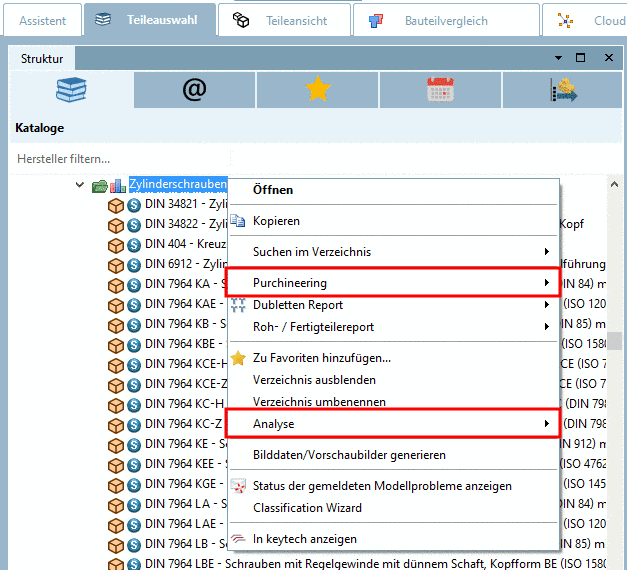This screenshot has height=570, width=627.
Task: Click the box icon of DIN 7964 KA
Action: (116, 285)
